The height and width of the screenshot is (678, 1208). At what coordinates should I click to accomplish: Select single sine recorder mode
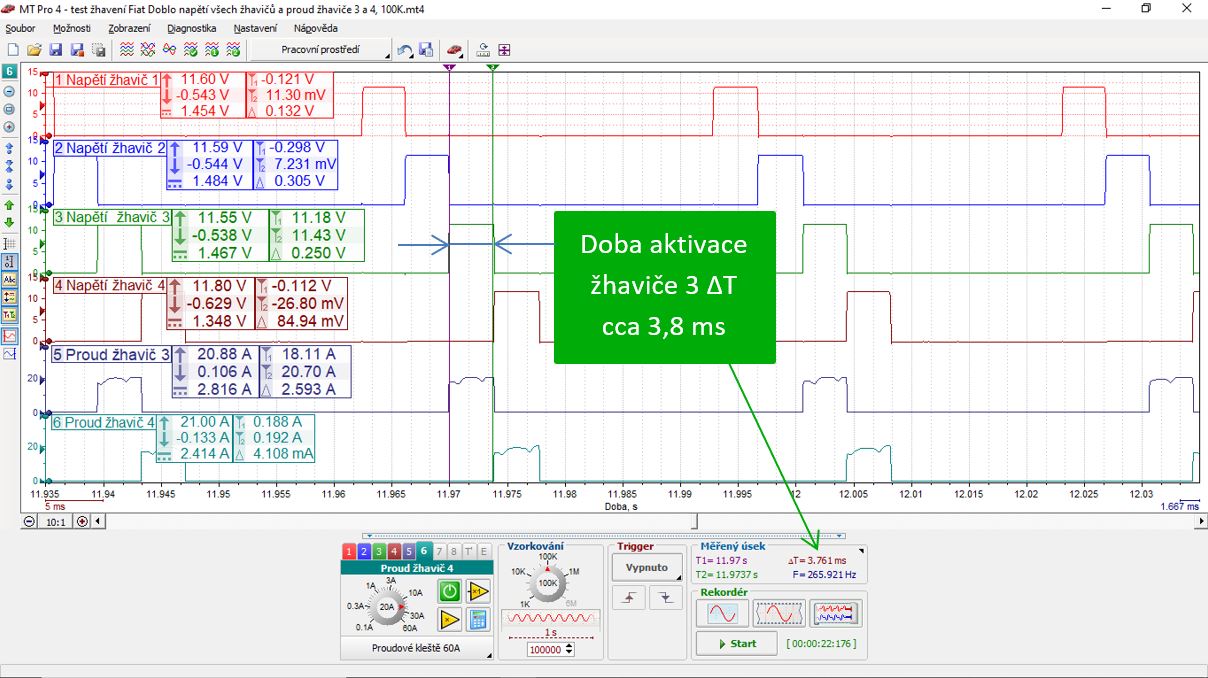tap(722, 613)
